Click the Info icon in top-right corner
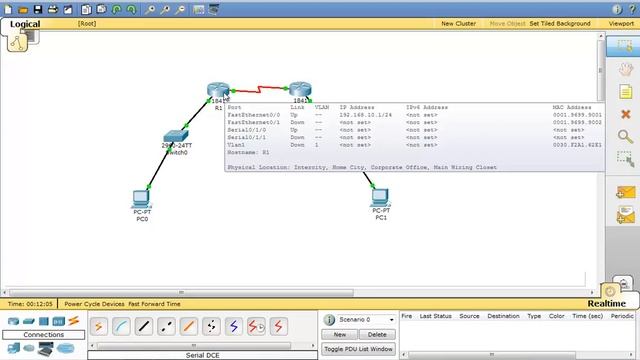This screenshot has width=640, height=360. point(617,9)
